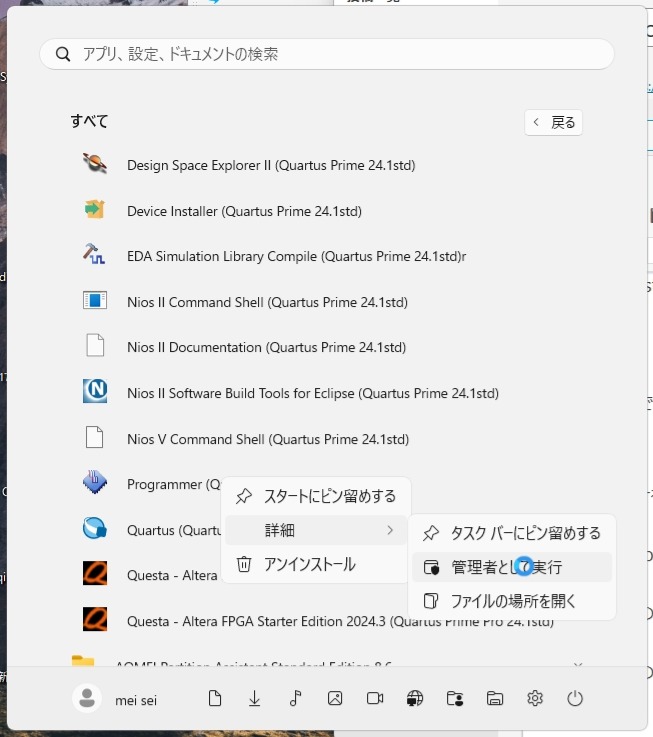Open Documents folder icon in bottom bar
The height and width of the screenshot is (737, 653).
[x=215, y=698]
